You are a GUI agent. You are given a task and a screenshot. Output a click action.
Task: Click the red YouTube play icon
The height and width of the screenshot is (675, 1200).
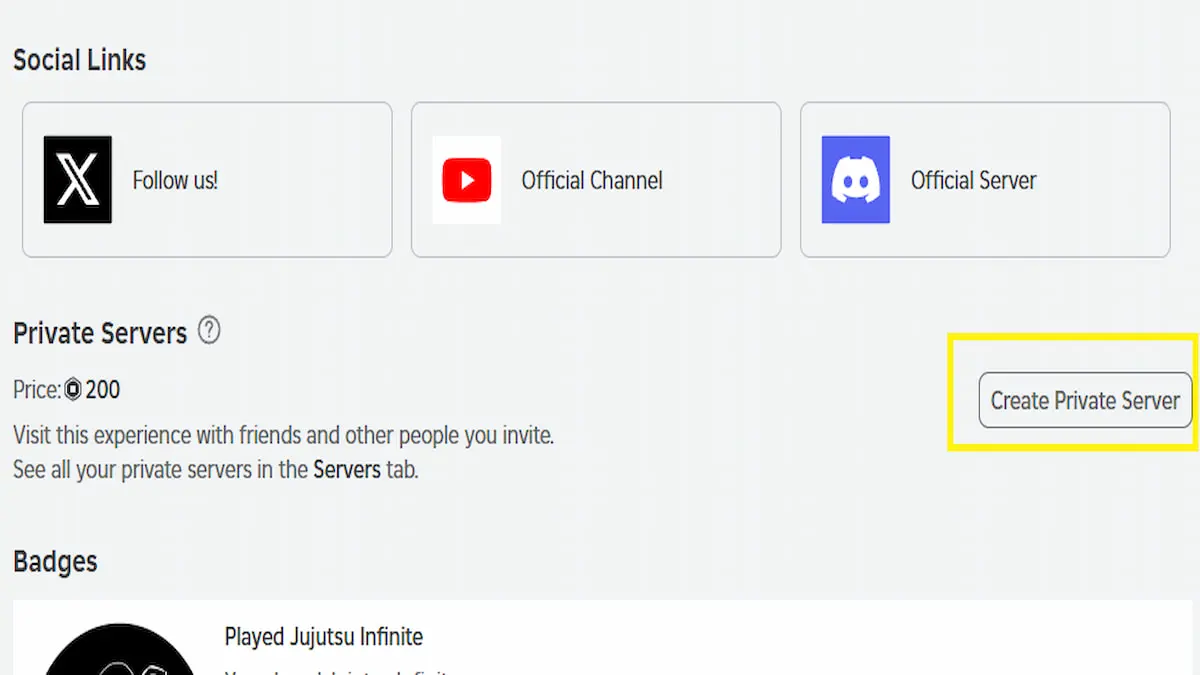[x=467, y=180]
